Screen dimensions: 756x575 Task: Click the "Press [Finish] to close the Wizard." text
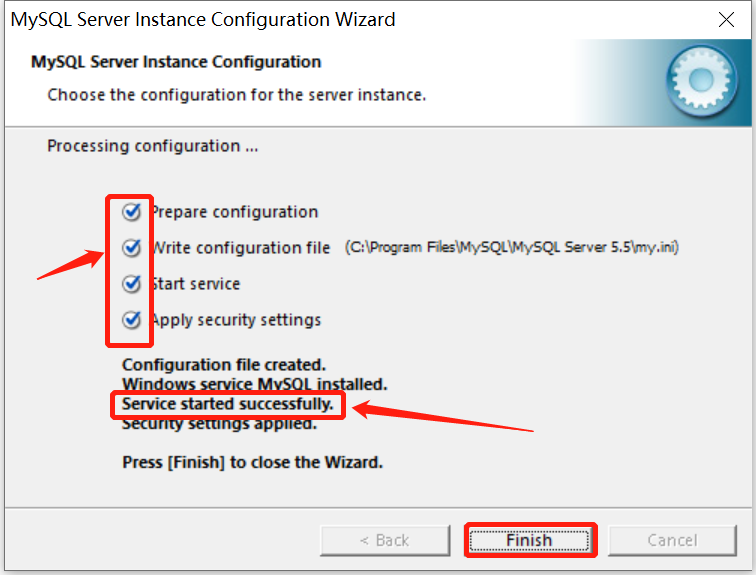(252, 463)
